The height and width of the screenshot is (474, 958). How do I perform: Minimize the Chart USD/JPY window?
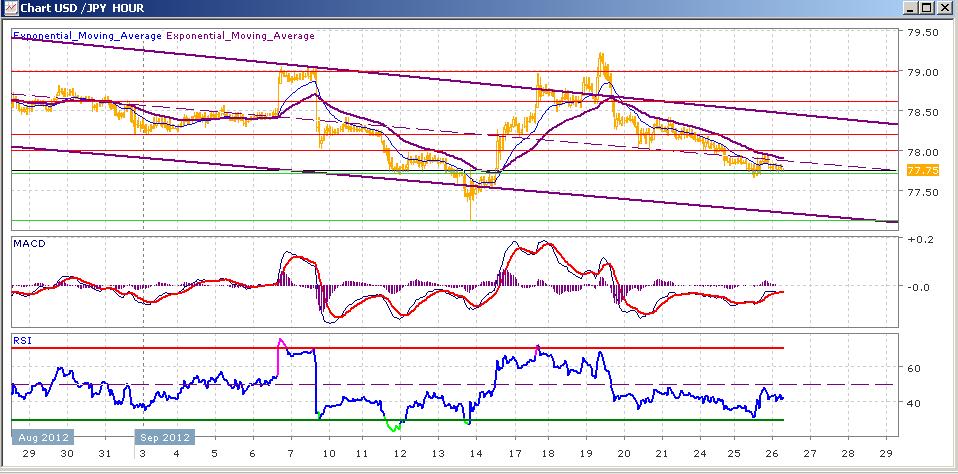click(x=912, y=8)
